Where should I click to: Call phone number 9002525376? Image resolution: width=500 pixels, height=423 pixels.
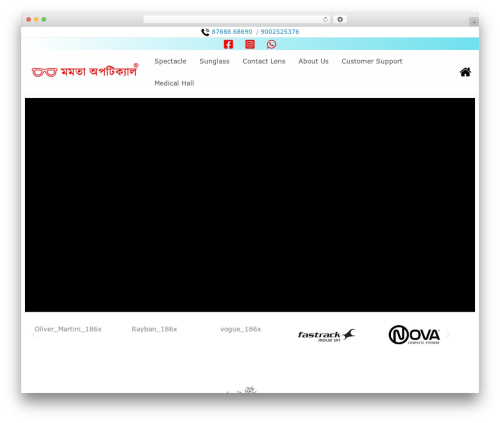[x=280, y=32]
